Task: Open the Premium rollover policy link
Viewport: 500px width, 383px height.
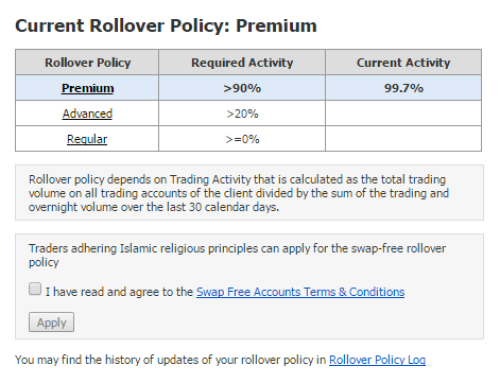Action: [x=88, y=88]
